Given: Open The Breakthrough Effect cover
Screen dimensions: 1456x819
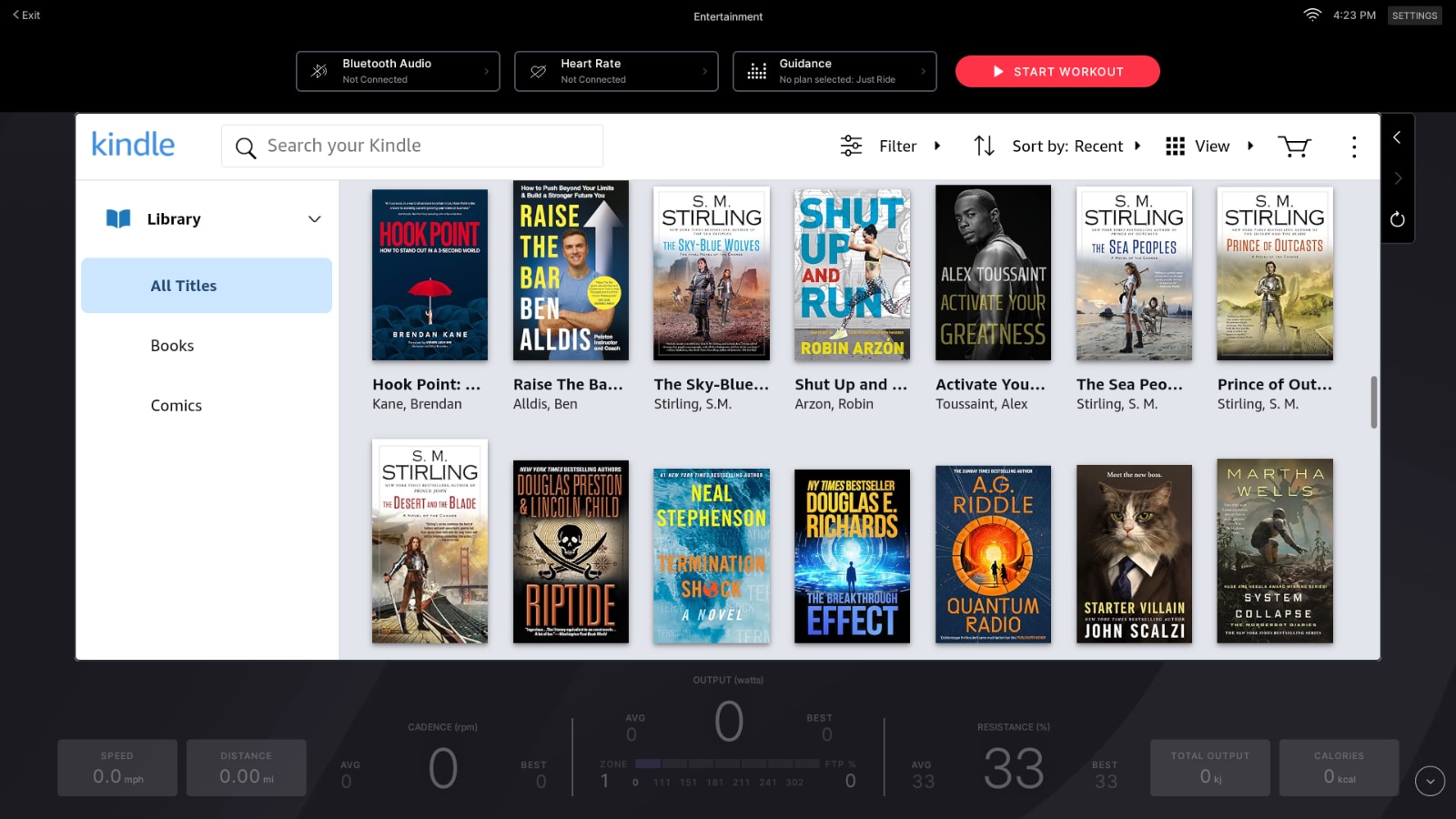Looking at the screenshot, I should 852,556.
